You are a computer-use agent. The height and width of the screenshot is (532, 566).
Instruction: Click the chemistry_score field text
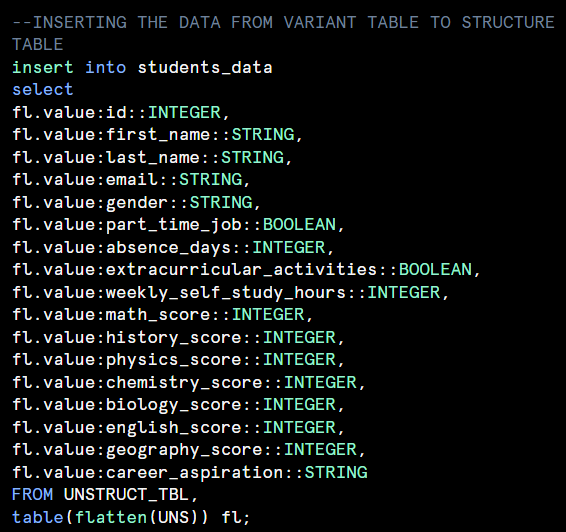184,383
